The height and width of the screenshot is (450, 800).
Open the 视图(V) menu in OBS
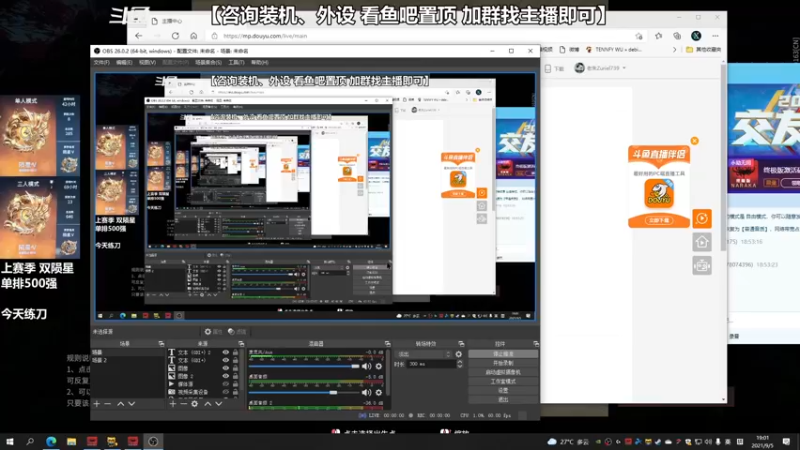147,62
